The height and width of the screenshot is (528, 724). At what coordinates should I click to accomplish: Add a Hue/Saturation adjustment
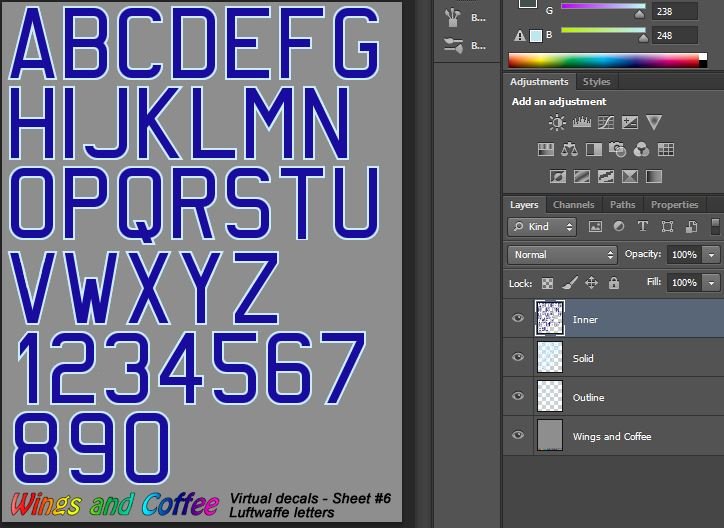pyautogui.click(x=546, y=150)
